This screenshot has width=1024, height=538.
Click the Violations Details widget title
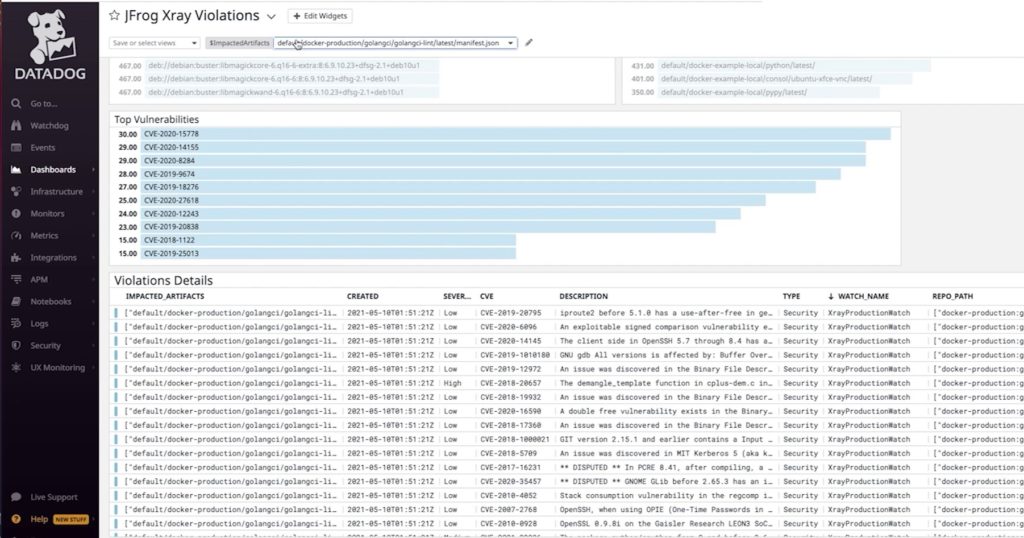(163, 280)
